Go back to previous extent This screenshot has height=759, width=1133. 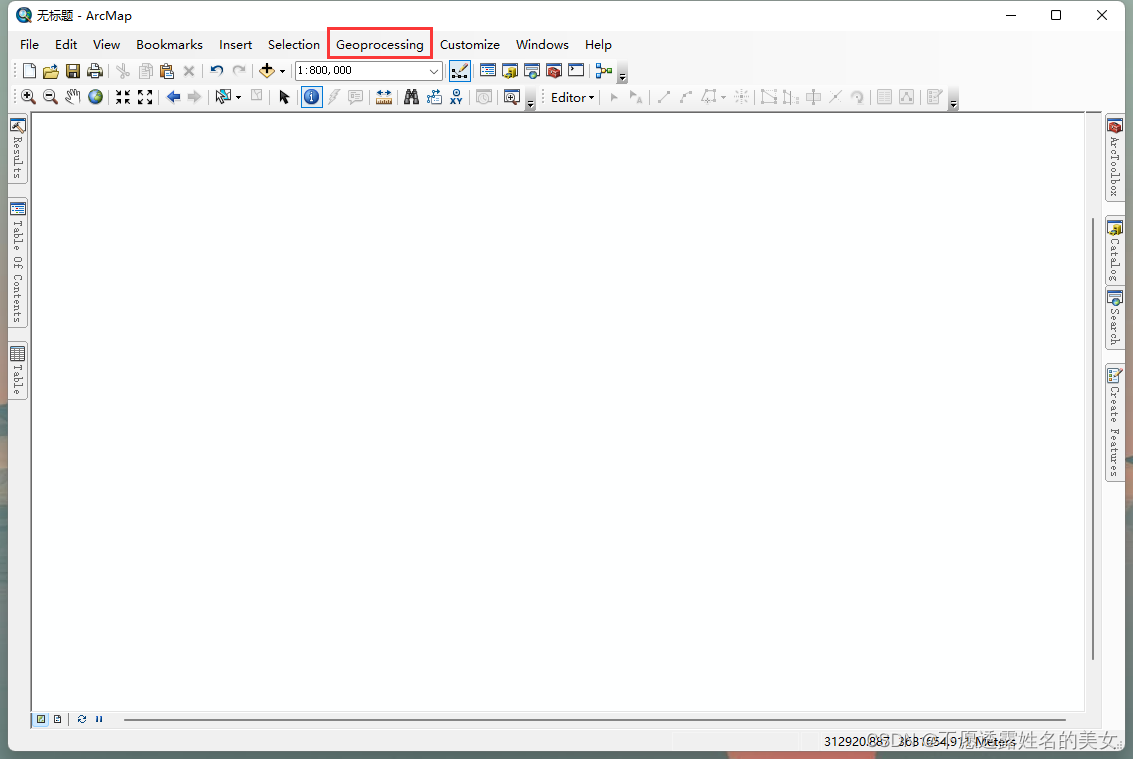[173, 97]
